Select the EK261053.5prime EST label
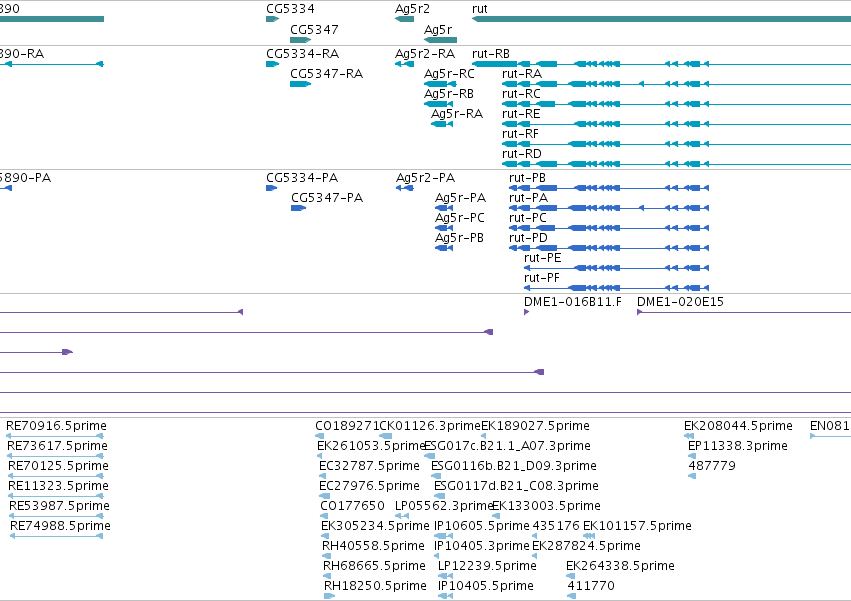Viewport: 851px width, 601px height. [x=371, y=446]
